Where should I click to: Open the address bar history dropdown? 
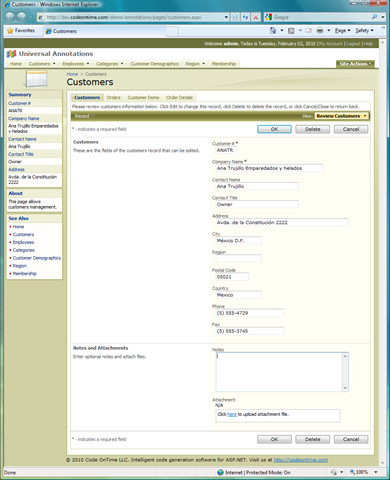click(x=226, y=17)
